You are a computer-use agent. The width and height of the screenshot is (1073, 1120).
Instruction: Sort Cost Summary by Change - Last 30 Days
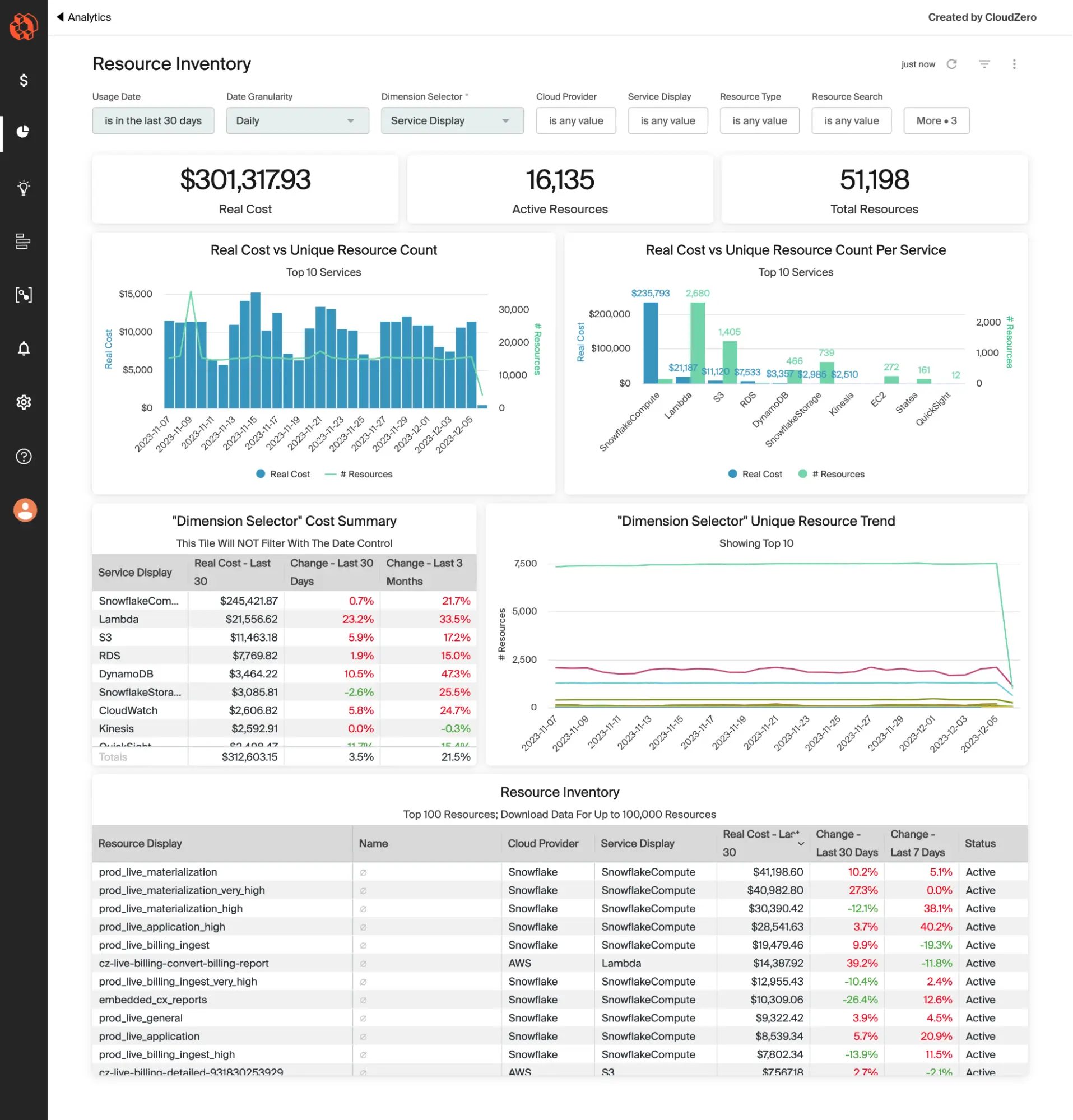[x=331, y=573]
